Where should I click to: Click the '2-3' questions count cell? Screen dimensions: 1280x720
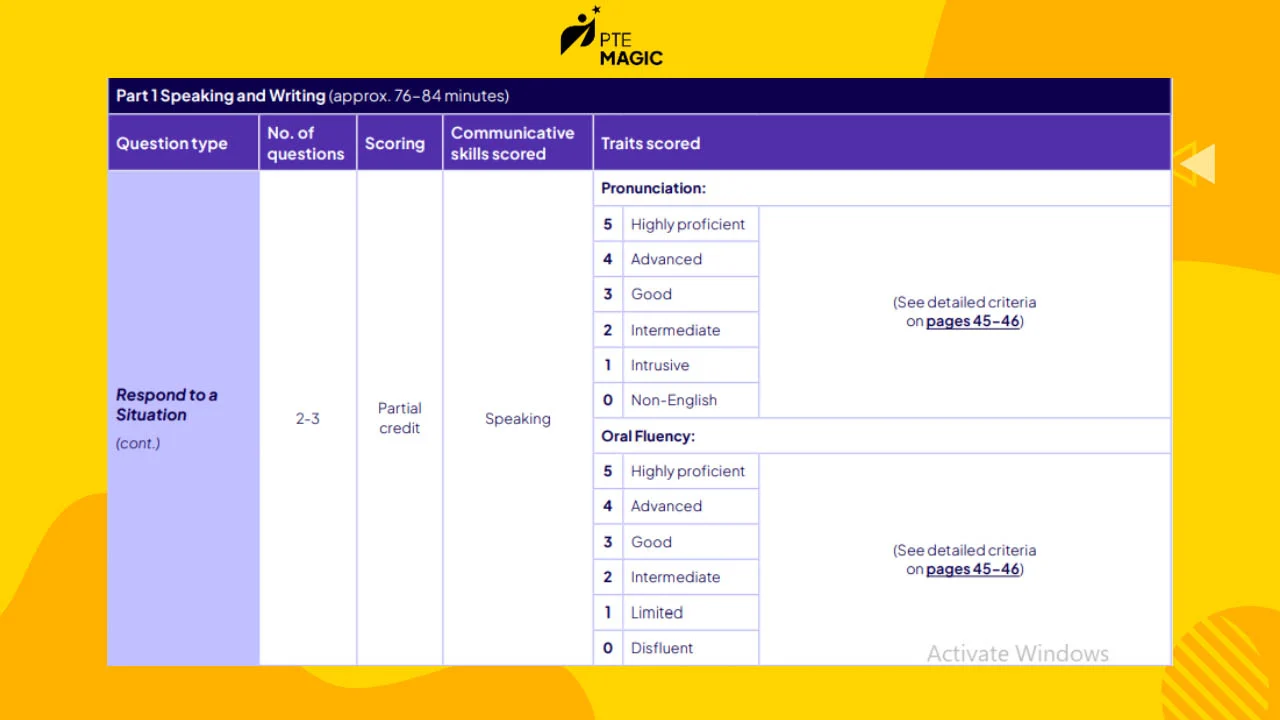point(308,418)
